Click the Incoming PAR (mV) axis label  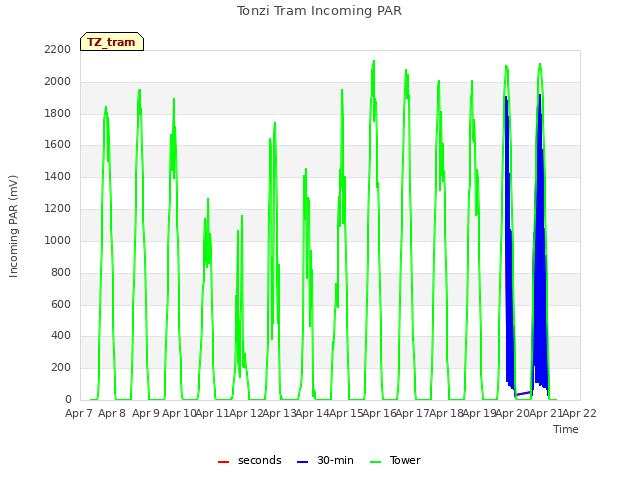click(x=13, y=227)
